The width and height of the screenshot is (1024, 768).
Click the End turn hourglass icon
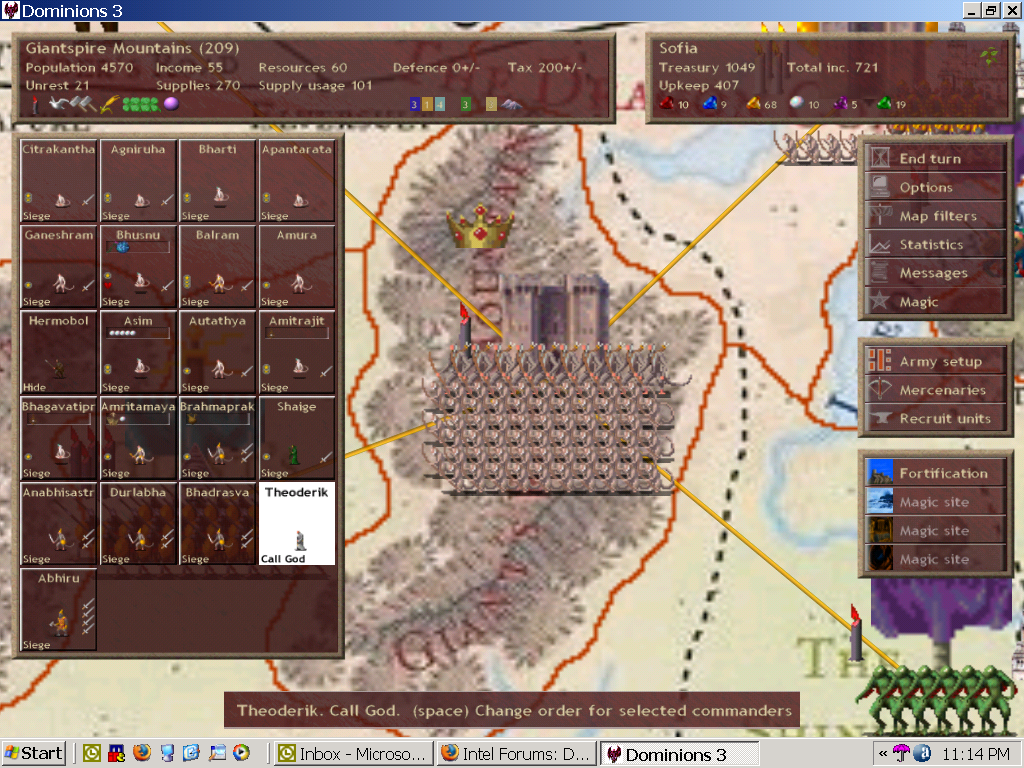point(880,159)
